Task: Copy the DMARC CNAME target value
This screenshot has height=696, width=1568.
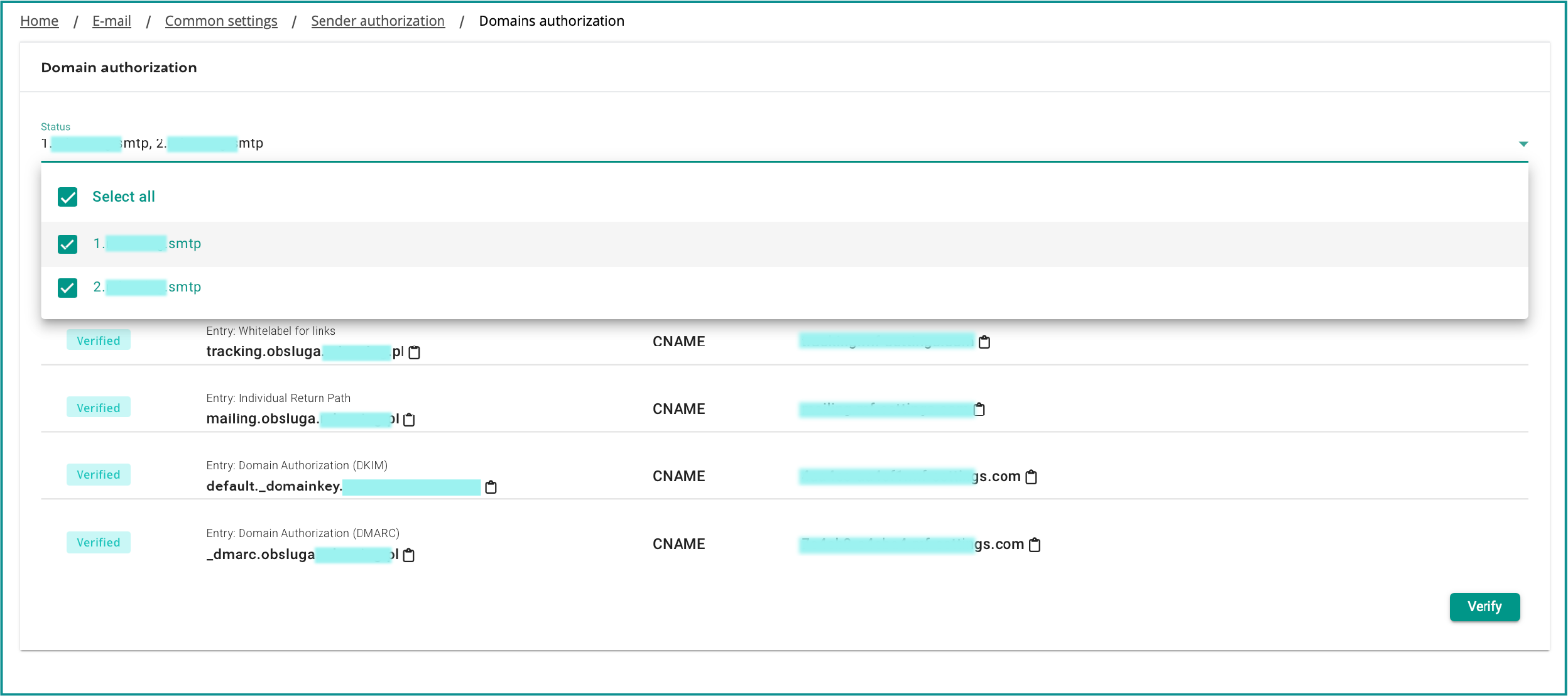Action: (x=1035, y=545)
